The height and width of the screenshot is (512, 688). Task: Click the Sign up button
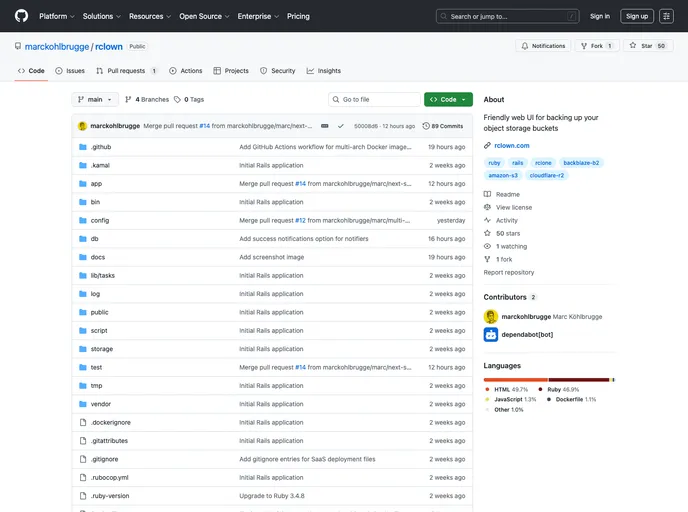click(x=637, y=16)
